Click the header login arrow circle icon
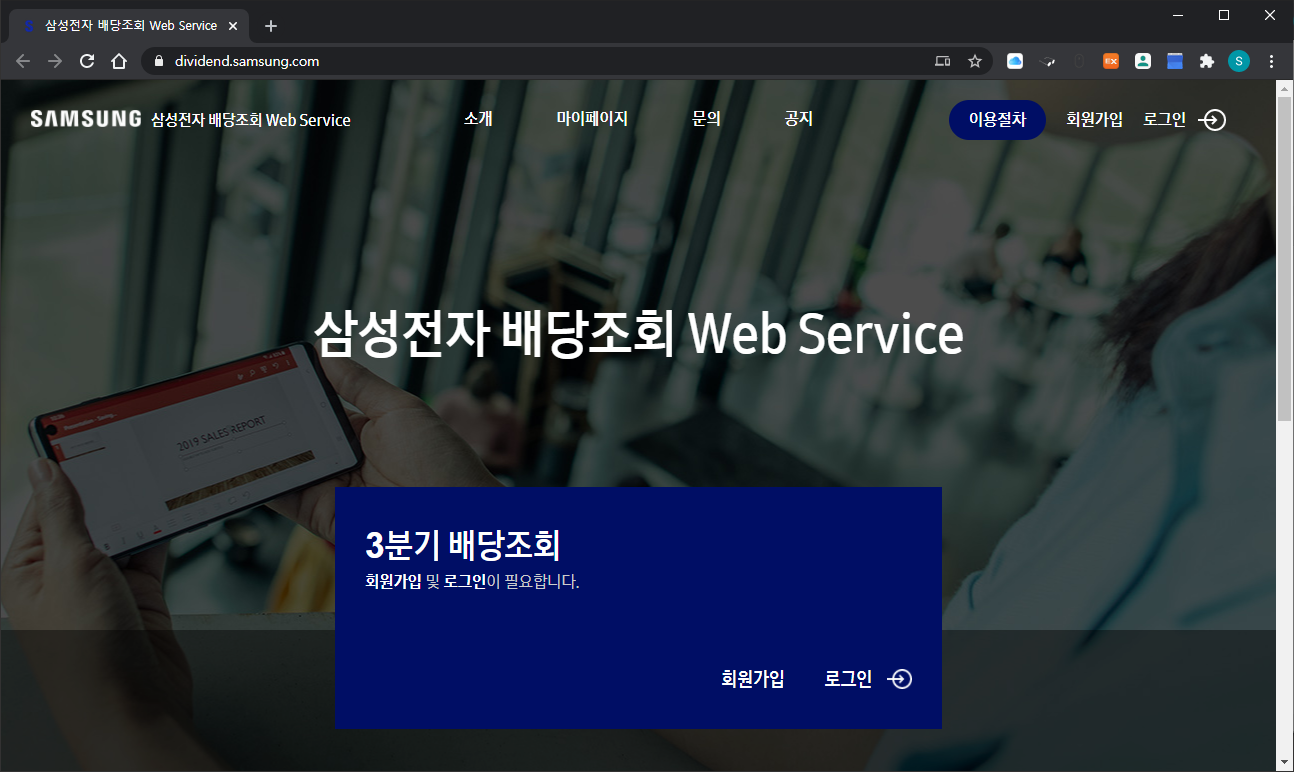Screen dimensions: 1294x772 [1212, 120]
